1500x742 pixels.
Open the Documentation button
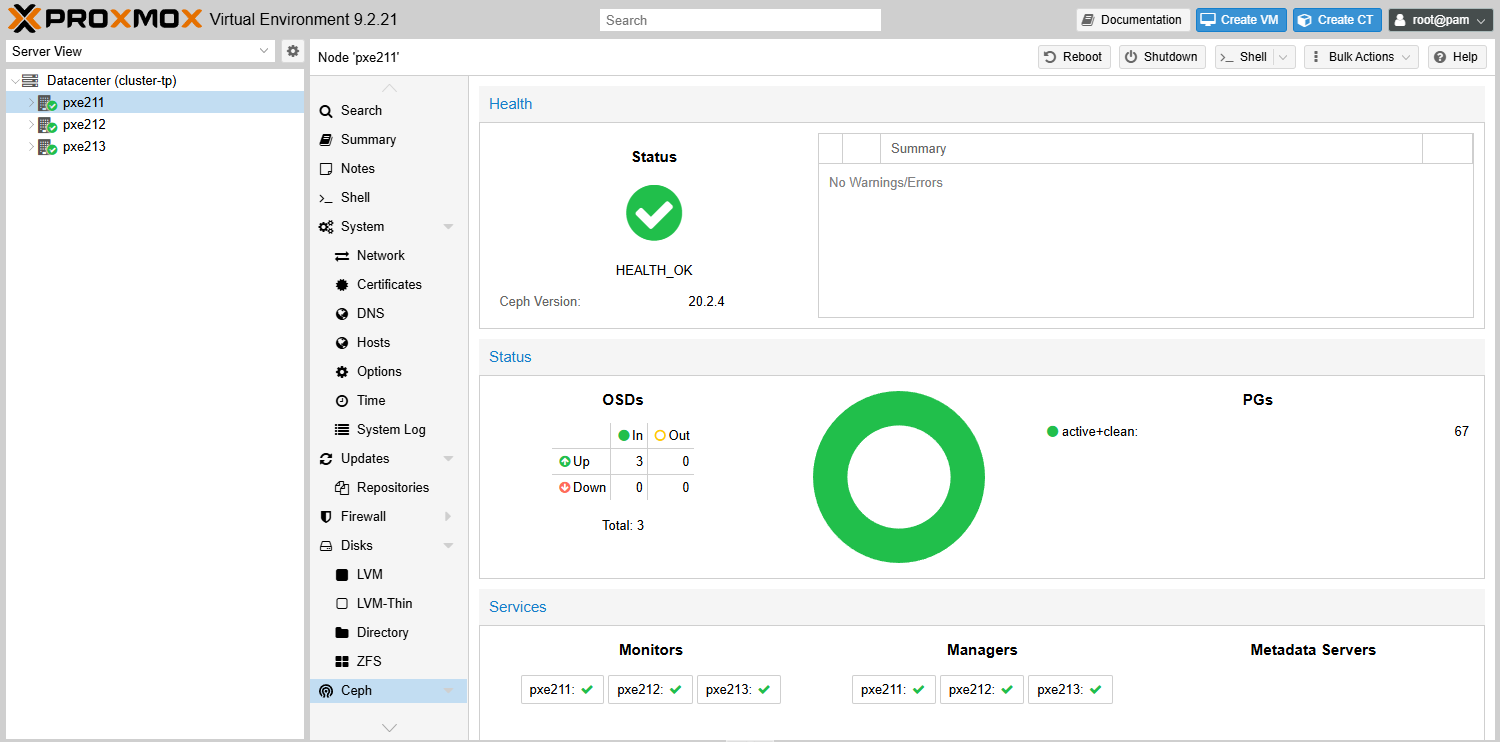pos(1133,20)
